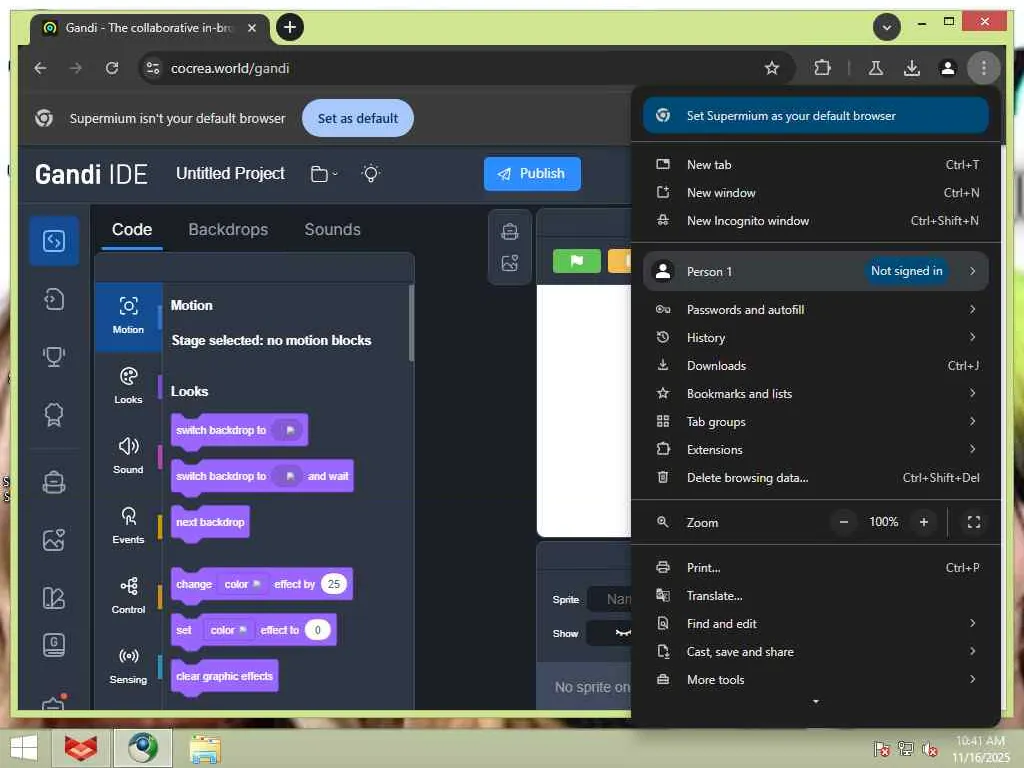Select the Code tab

[x=132, y=229]
